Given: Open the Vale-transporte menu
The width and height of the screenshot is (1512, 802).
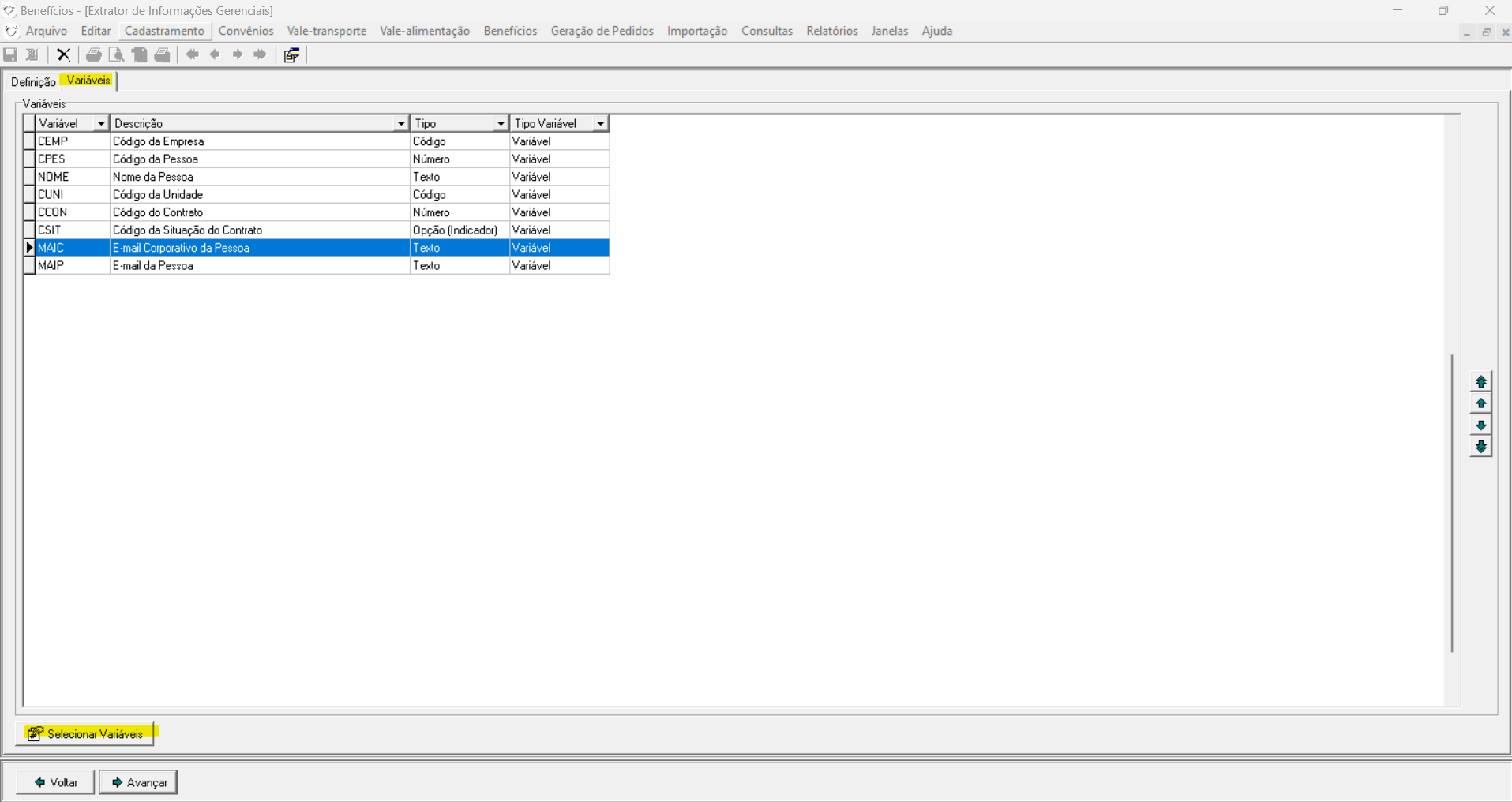Looking at the screenshot, I should point(327,31).
